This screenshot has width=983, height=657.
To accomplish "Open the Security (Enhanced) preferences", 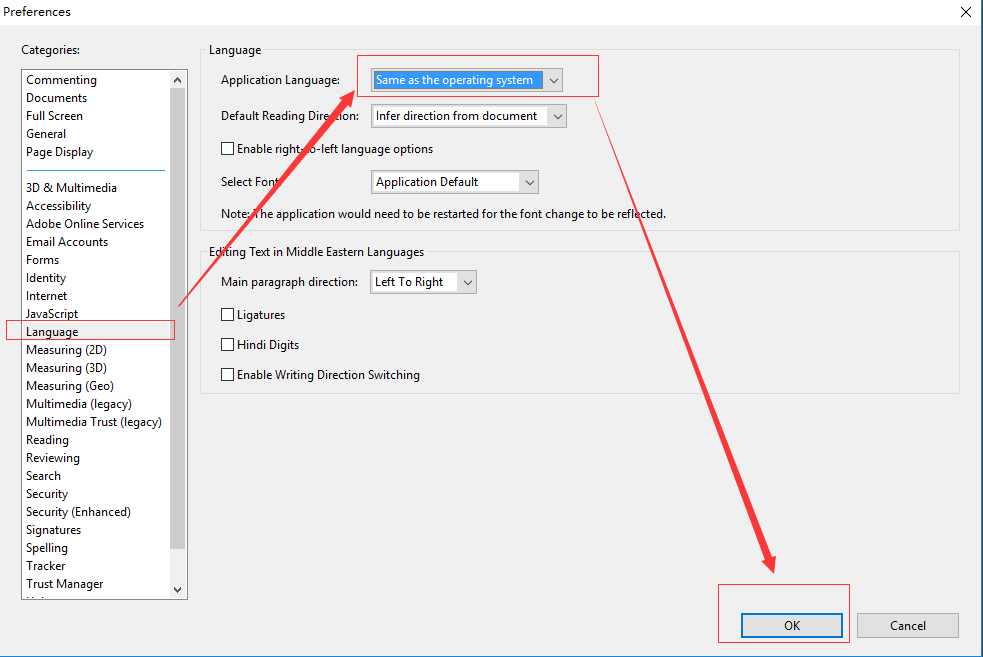I will [x=78, y=511].
